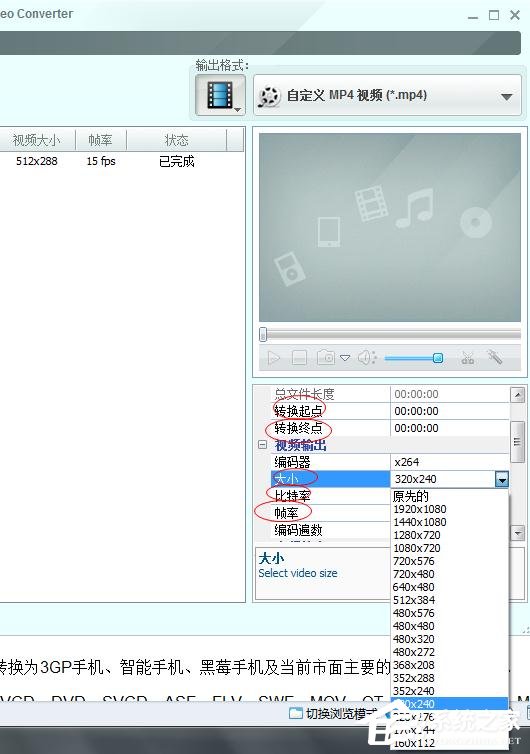
Task: Choose 480x576 in the size list
Action: click(449, 613)
